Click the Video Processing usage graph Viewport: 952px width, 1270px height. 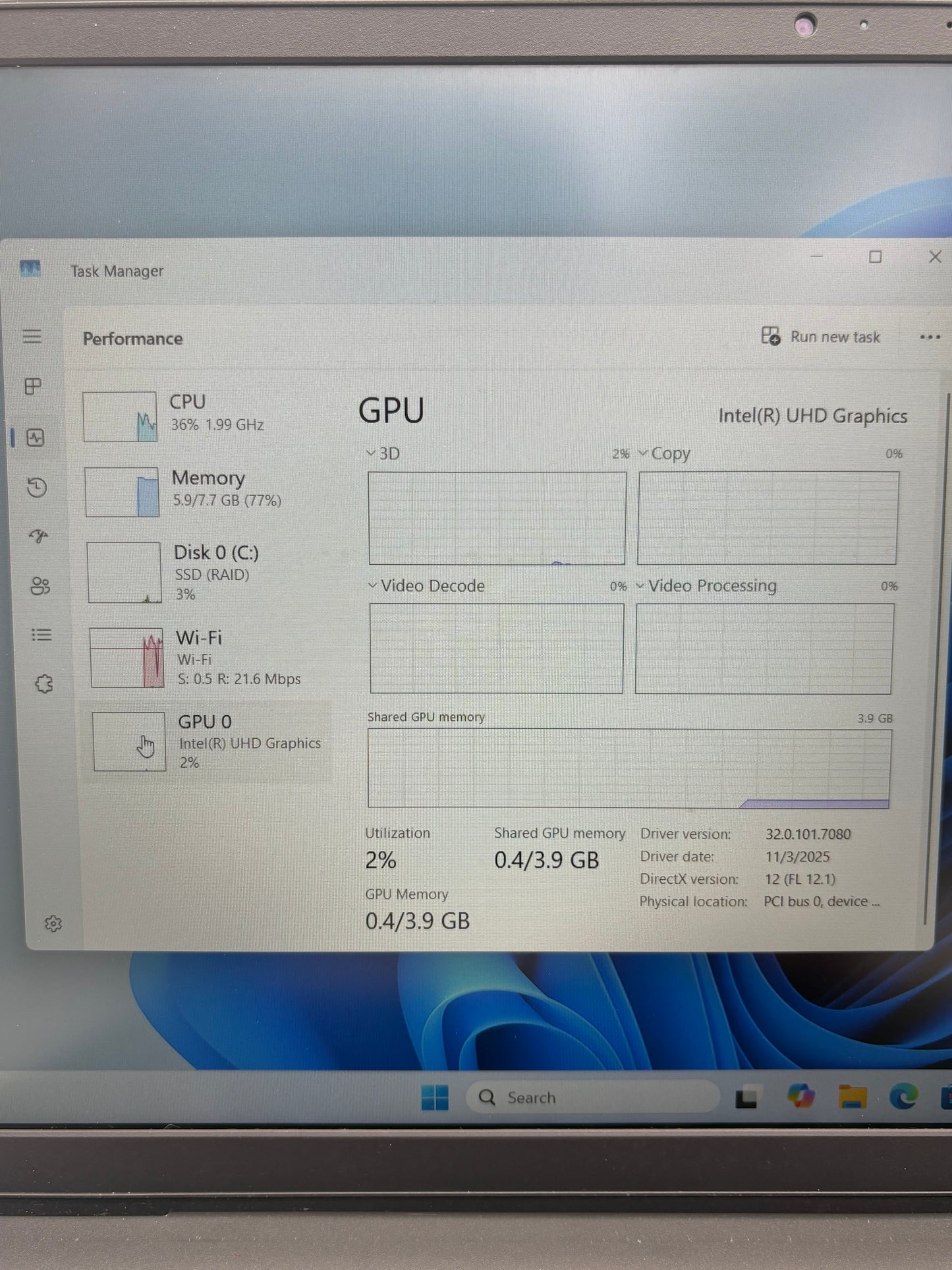(x=764, y=648)
